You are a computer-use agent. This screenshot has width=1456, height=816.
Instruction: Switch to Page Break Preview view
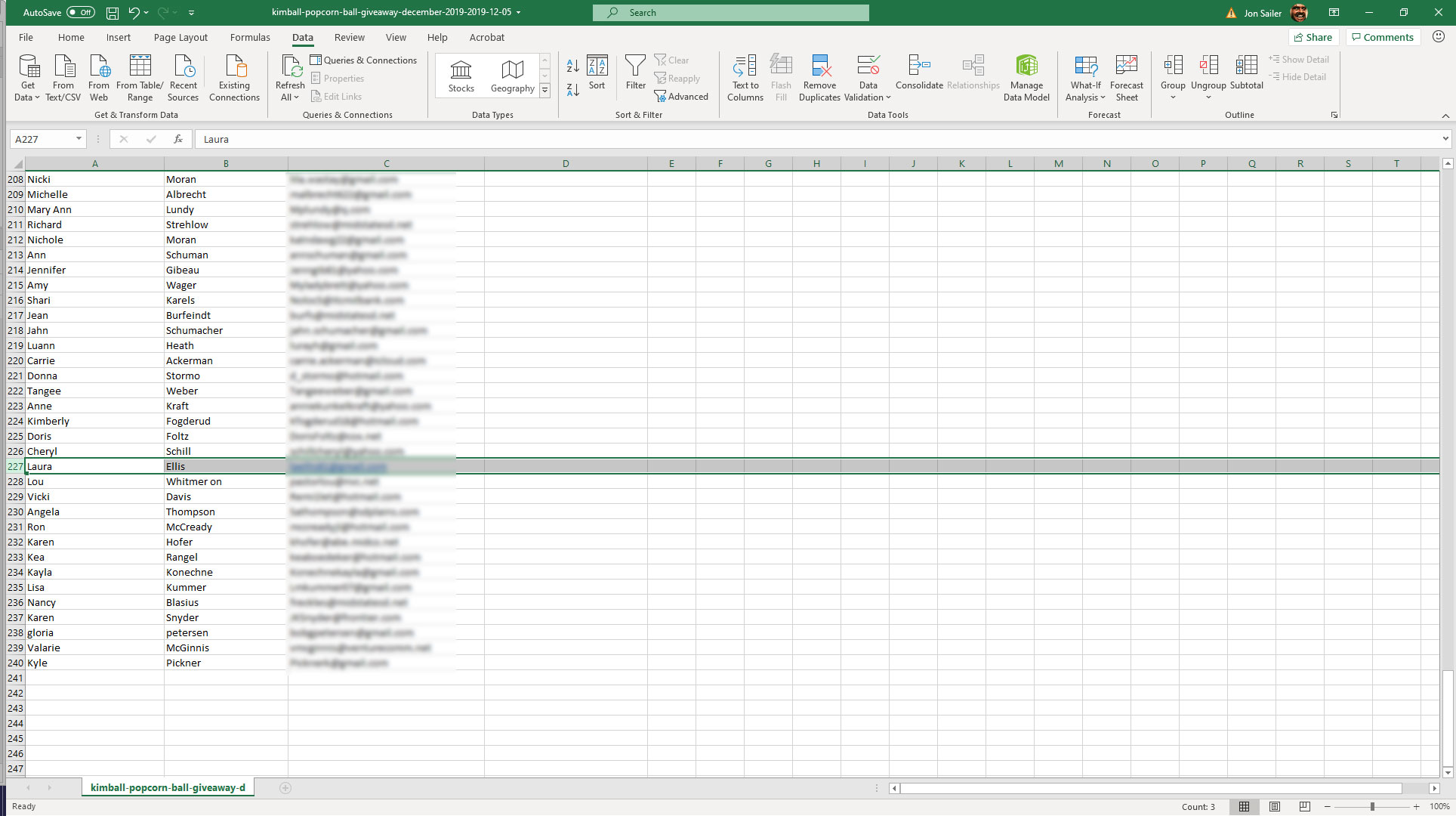(1304, 807)
